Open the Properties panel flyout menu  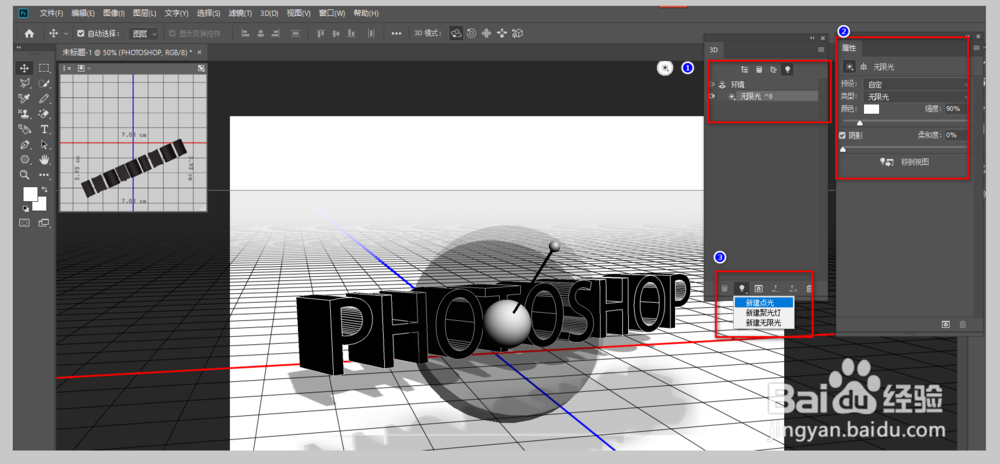click(x=976, y=47)
